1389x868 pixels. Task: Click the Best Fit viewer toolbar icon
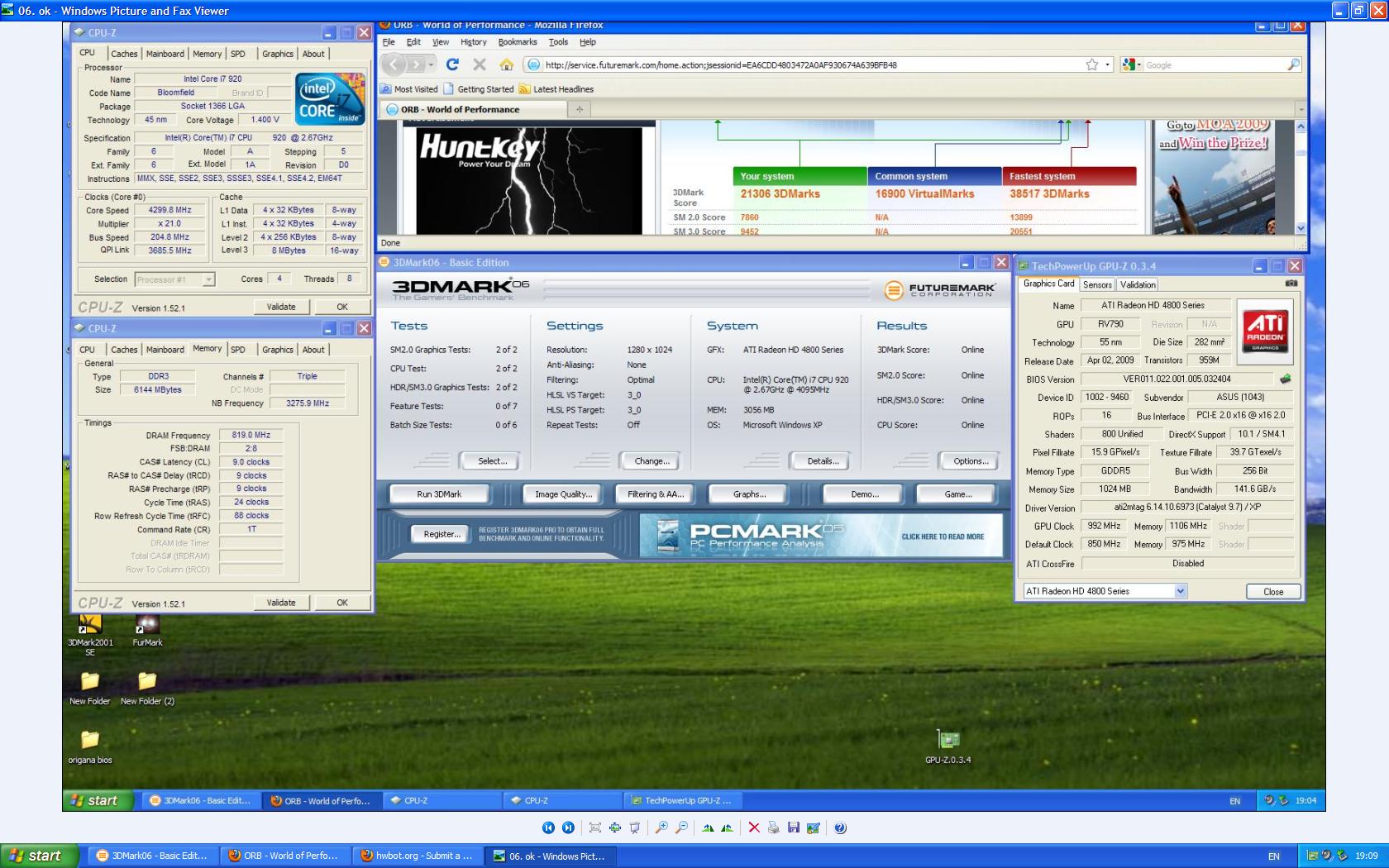pos(595,827)
